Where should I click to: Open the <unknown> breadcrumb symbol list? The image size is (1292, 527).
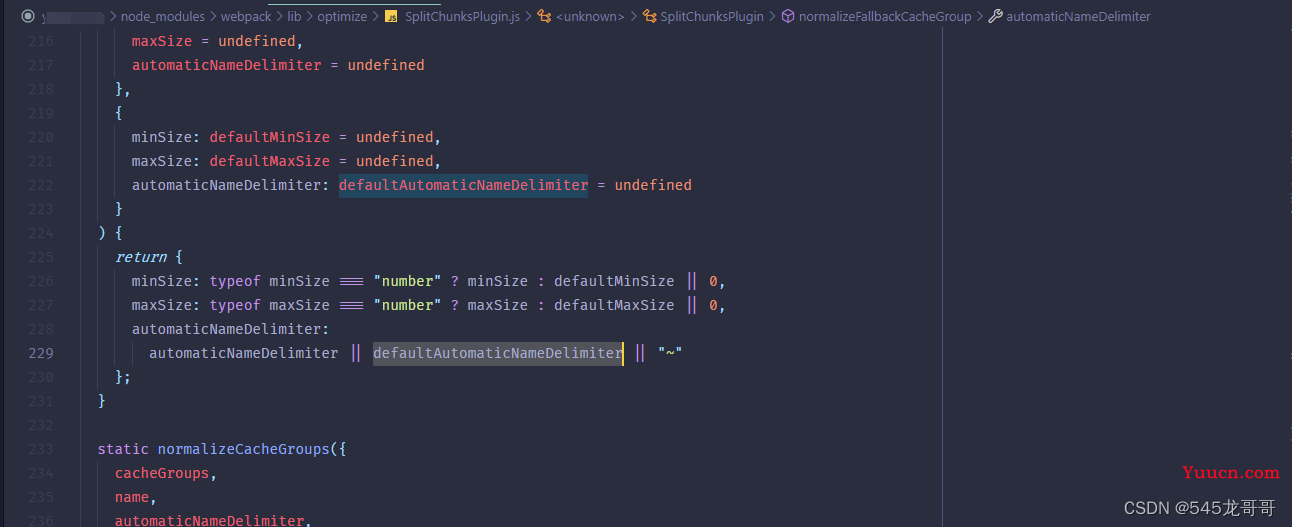click(590, 16)
